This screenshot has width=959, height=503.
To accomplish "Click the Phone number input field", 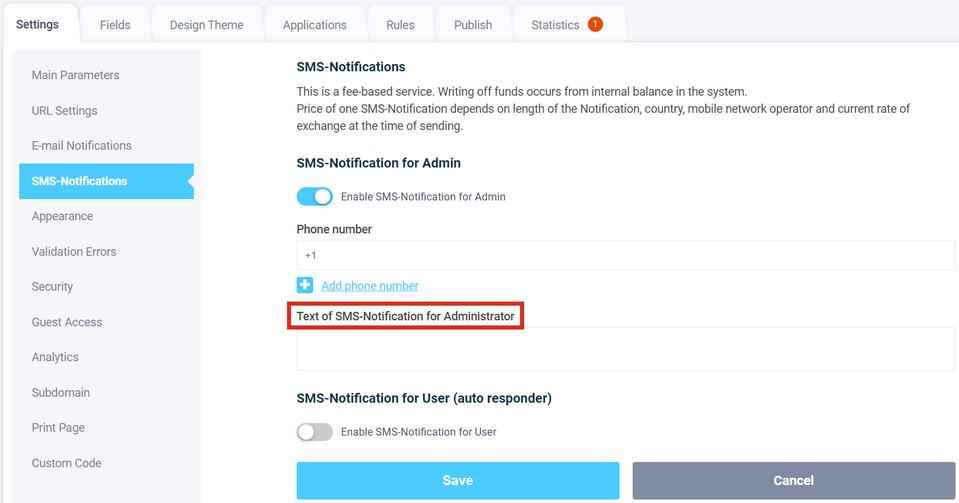I will 625,255.
